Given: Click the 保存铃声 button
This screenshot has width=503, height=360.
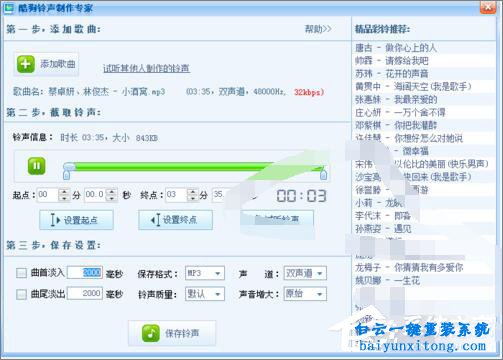Looking at the screenshot, I should click(x=172, y=333).
